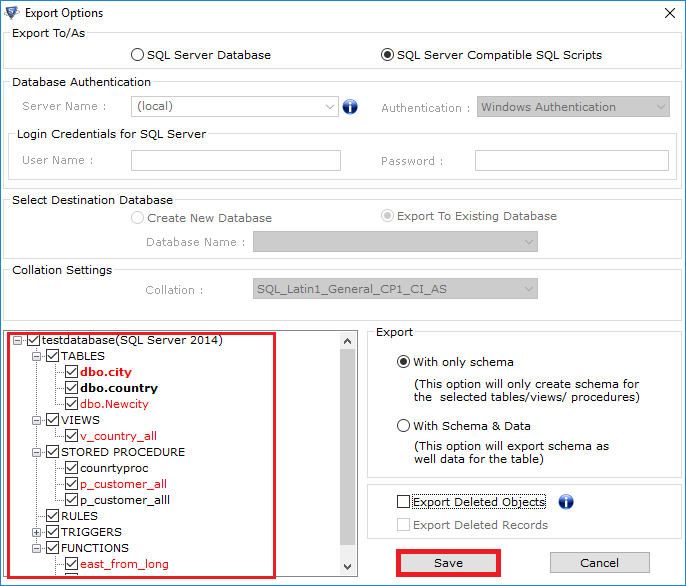Collapse the STORED PROCEDURE tree node
The image size is (686, 586).
[x=36, y=453]
